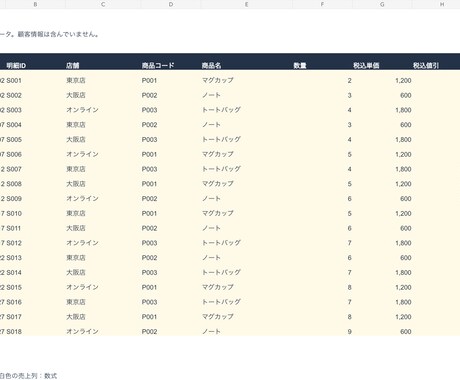Select quantity 9 in row S018

pyautogui.click(x=349, y=332)
